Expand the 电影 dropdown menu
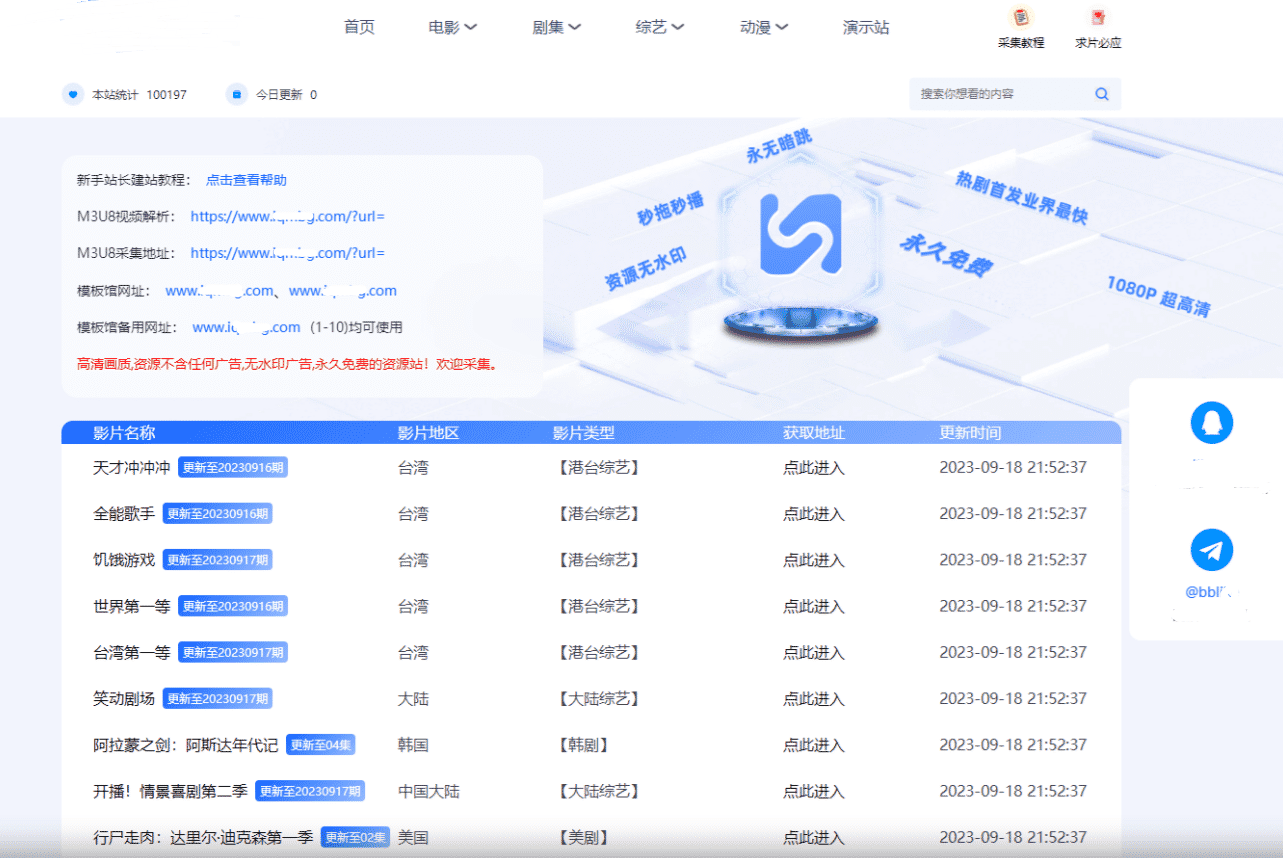Screen dimensions: 1283x858 pos(452,27)
